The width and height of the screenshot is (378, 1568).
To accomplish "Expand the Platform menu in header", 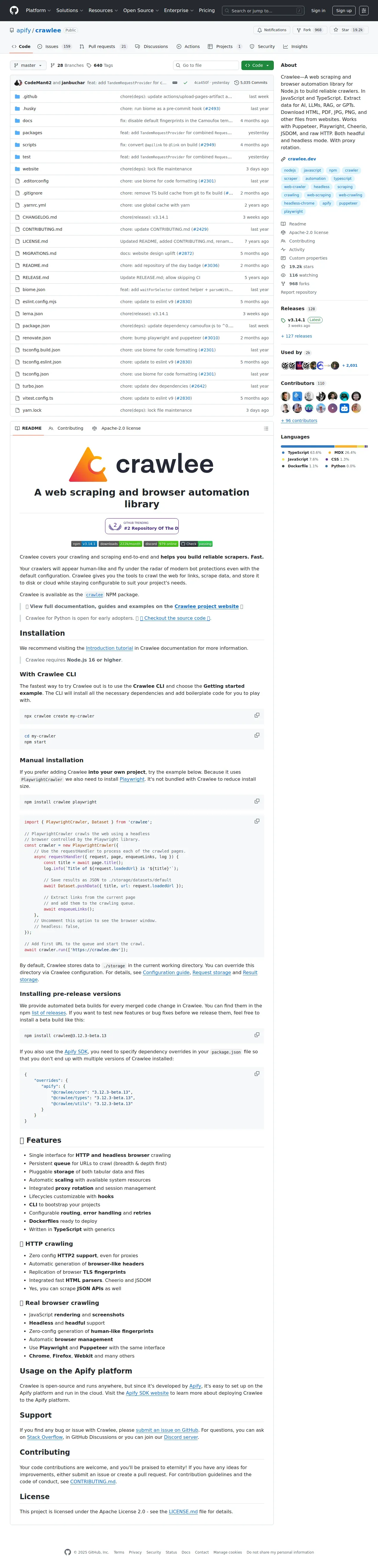I will click(38, 10).
